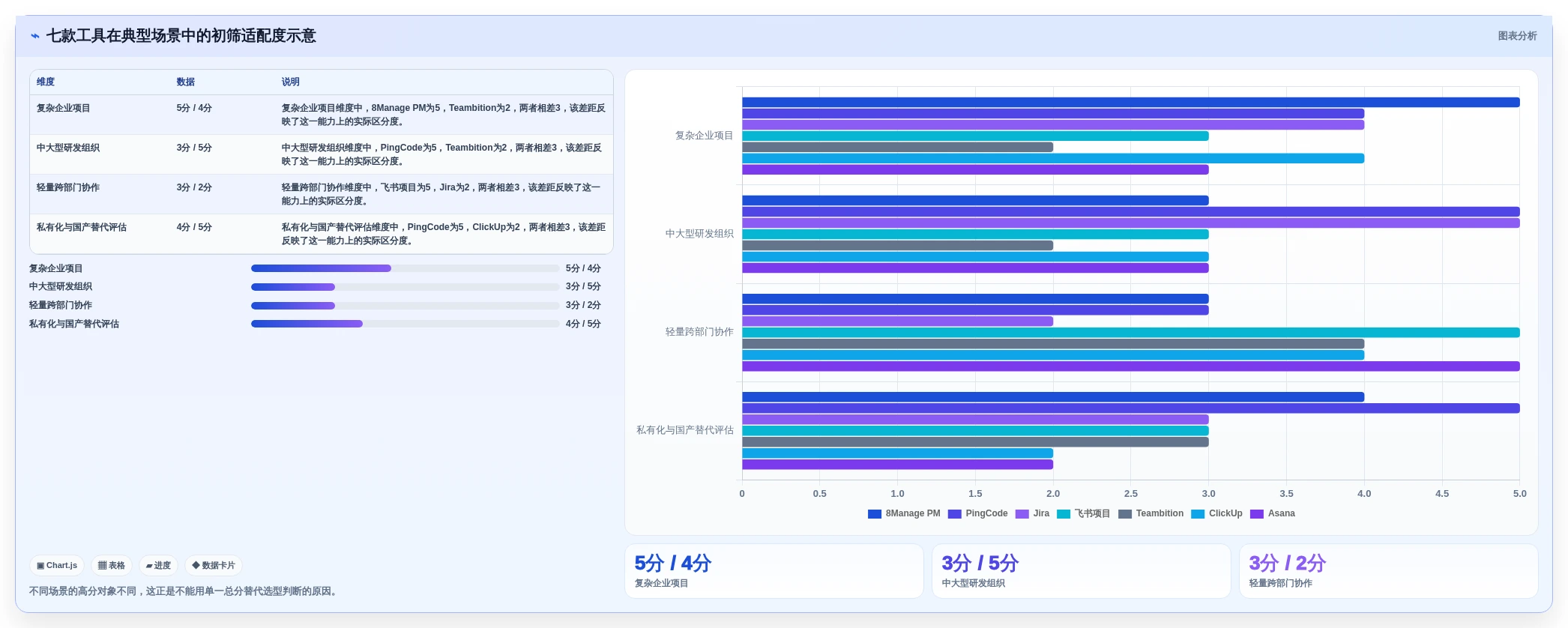Screen dimensions: 1568x628
Task: Click the 复杂企业项目 progress bar
Action: click(x=405, y=268)
